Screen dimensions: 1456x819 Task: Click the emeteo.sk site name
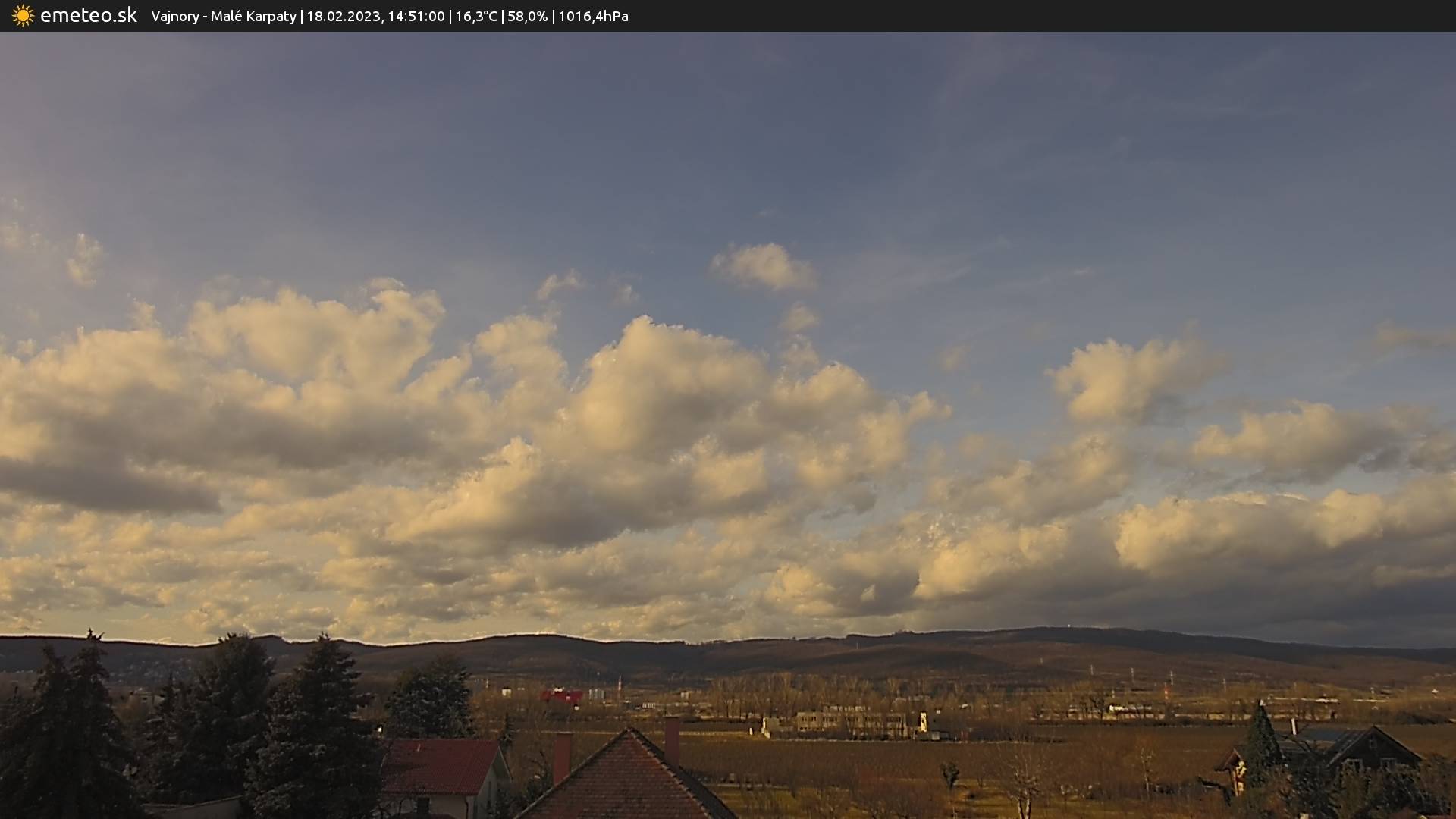(88, 16)
